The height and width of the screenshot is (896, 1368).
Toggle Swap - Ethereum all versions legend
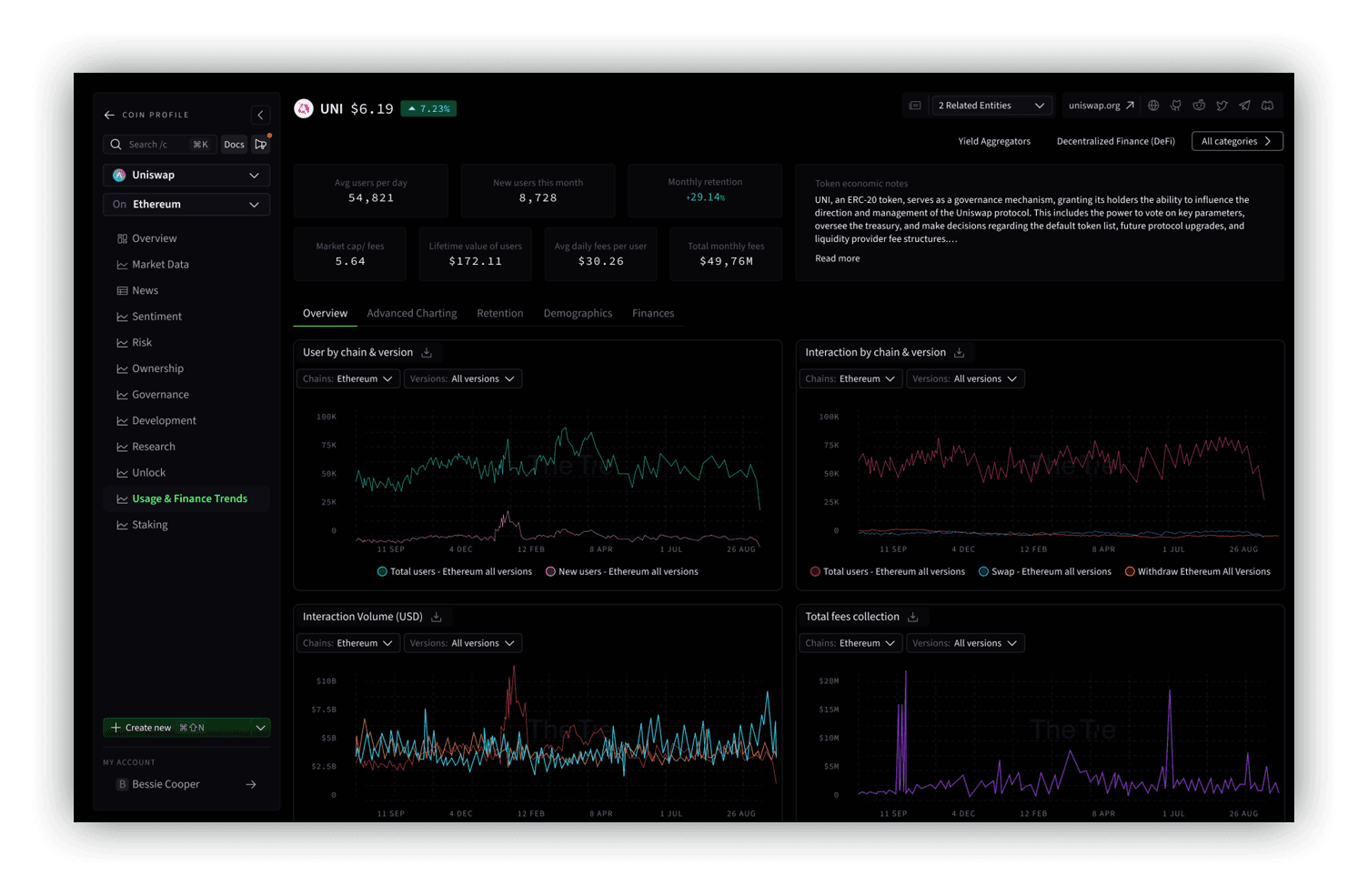click(1045, 572)
